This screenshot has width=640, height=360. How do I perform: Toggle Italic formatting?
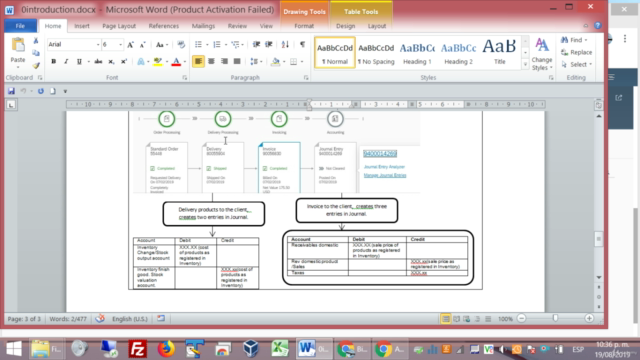tap(66, 62)
